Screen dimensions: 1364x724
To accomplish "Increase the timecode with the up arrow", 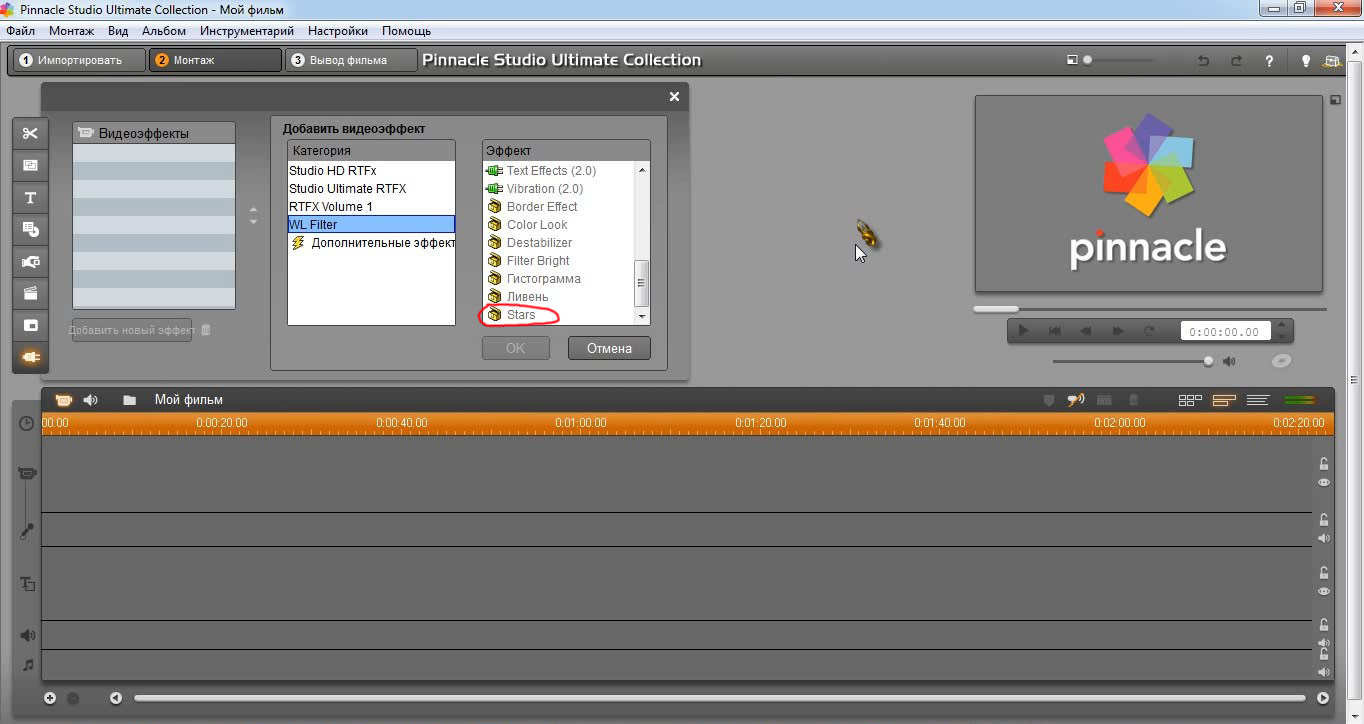I will coord(1283,325).
